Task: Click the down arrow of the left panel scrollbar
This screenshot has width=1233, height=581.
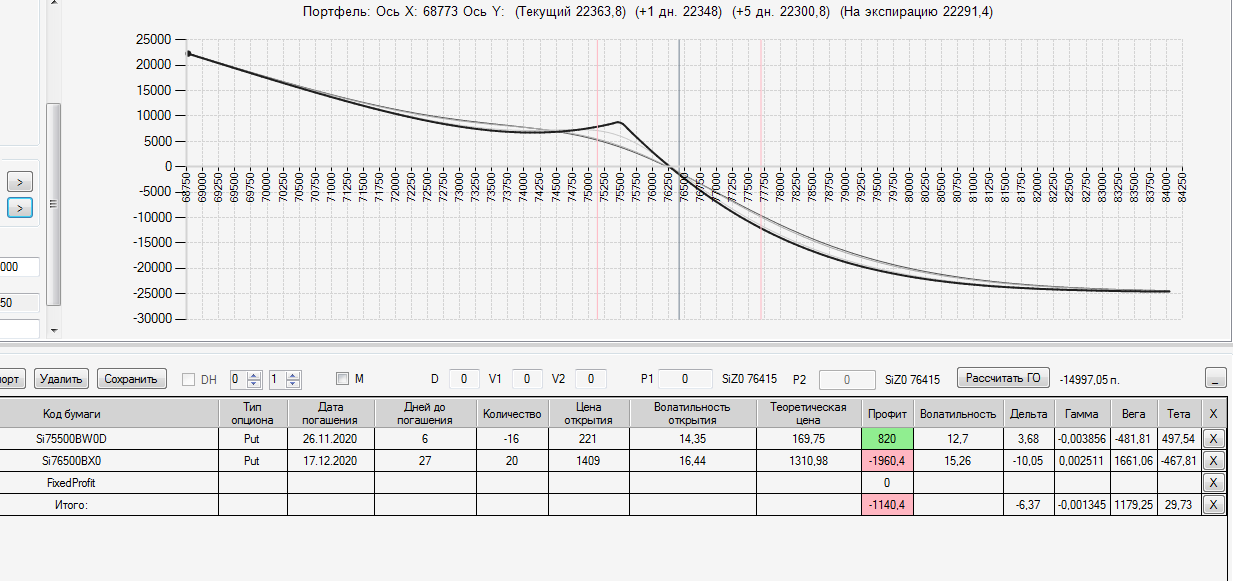Action: click(x=54, y=330)
